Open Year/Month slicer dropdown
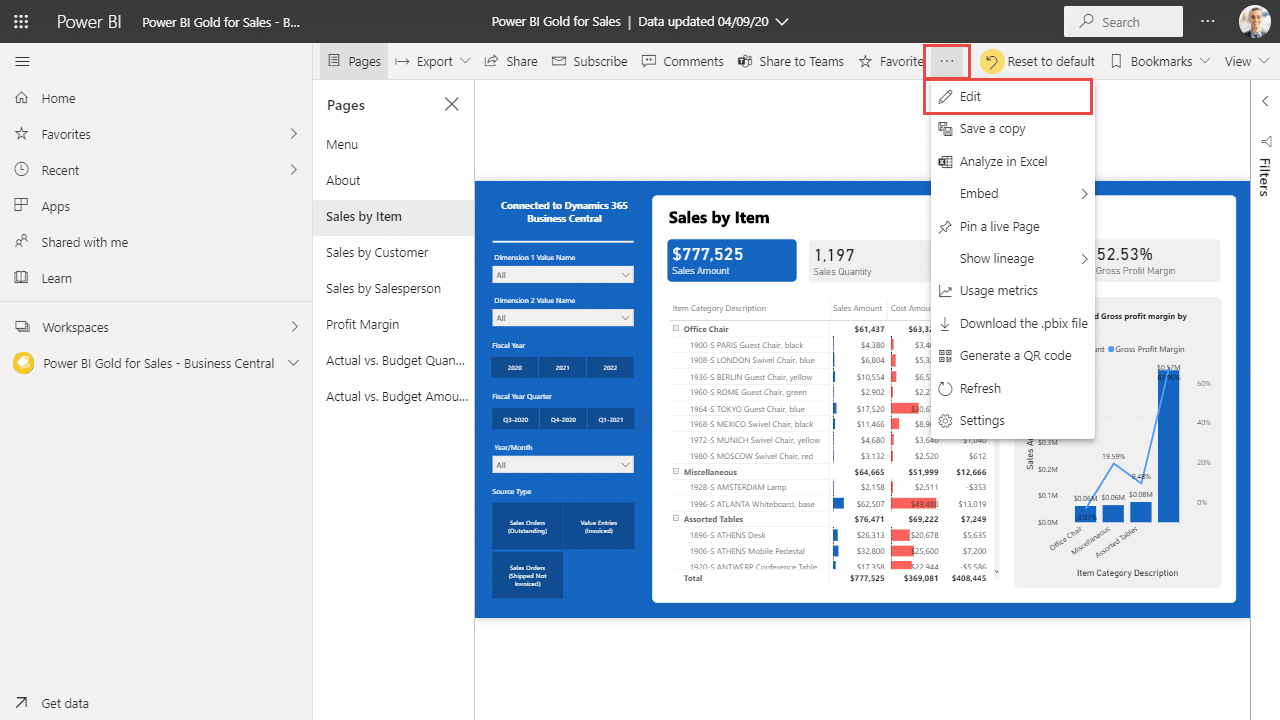Viewport: 1280px width, 720px height. 563,465
